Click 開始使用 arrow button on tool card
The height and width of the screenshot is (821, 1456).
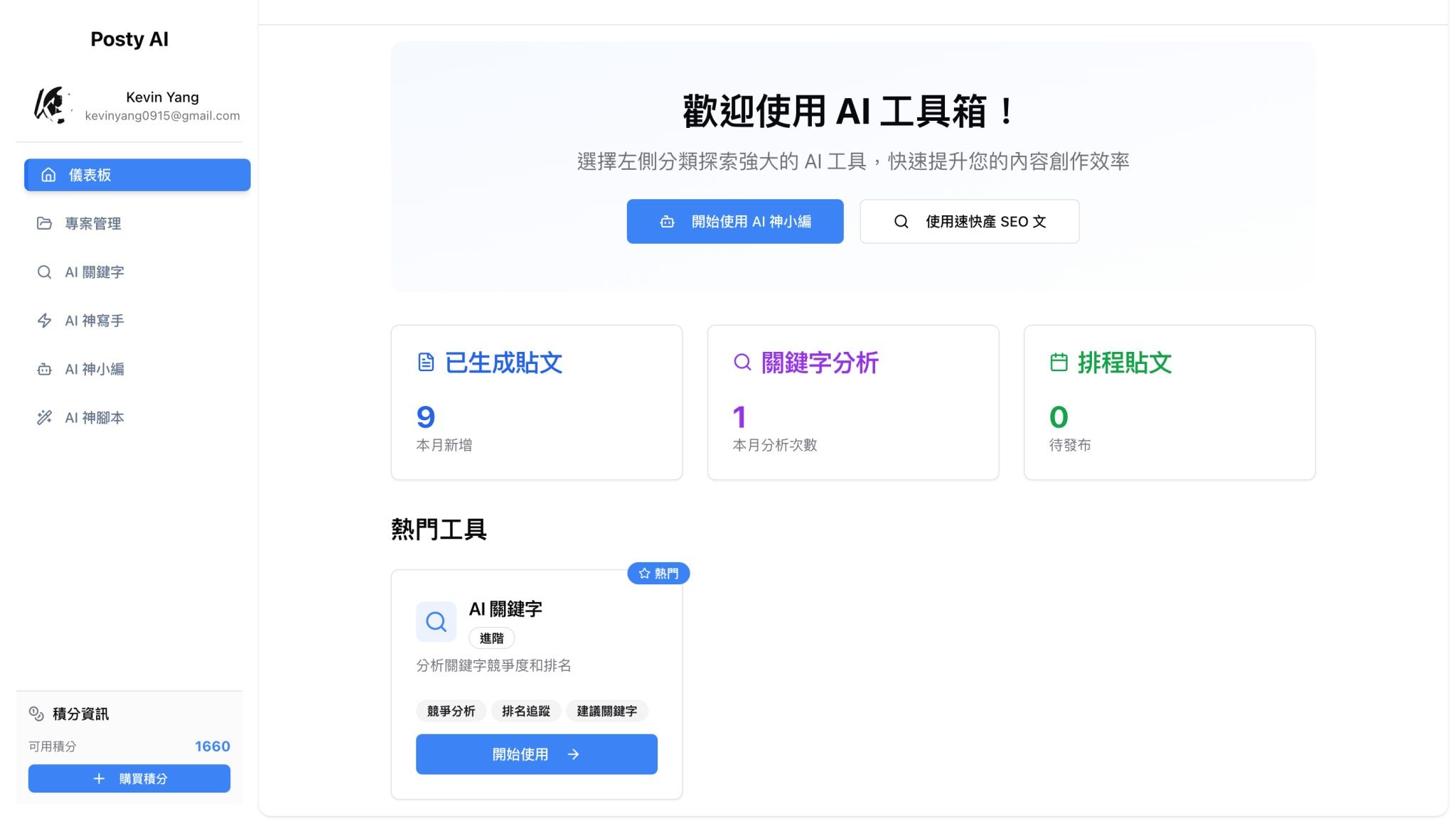point(536,754)
